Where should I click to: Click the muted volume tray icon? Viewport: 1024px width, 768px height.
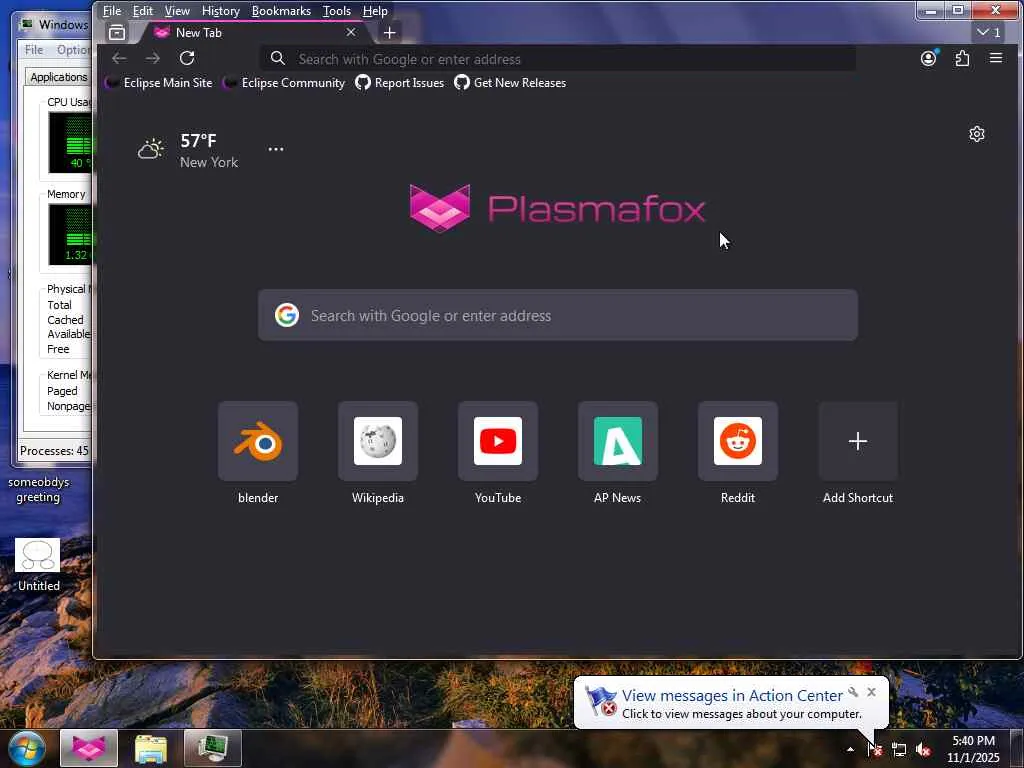(x=923, y=749)
